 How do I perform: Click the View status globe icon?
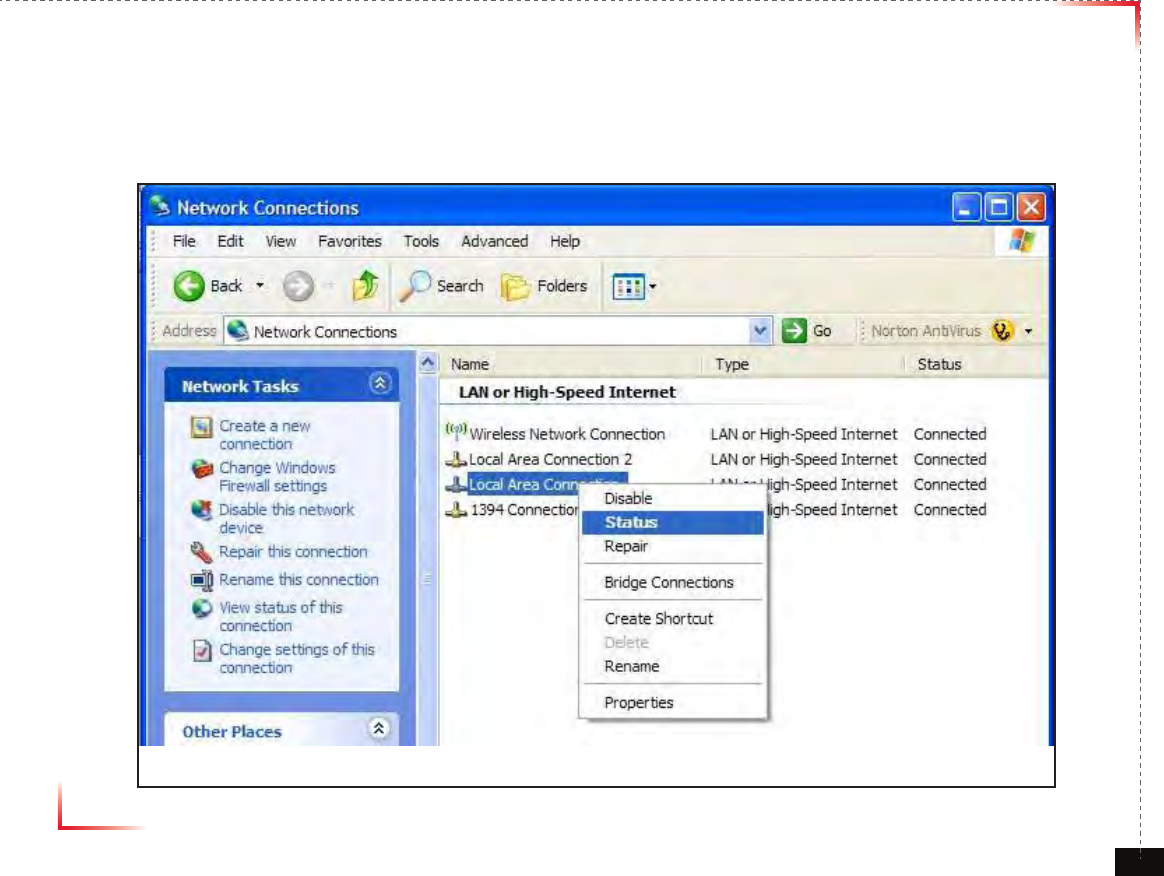pyautogui.click(x=202, y=609)
